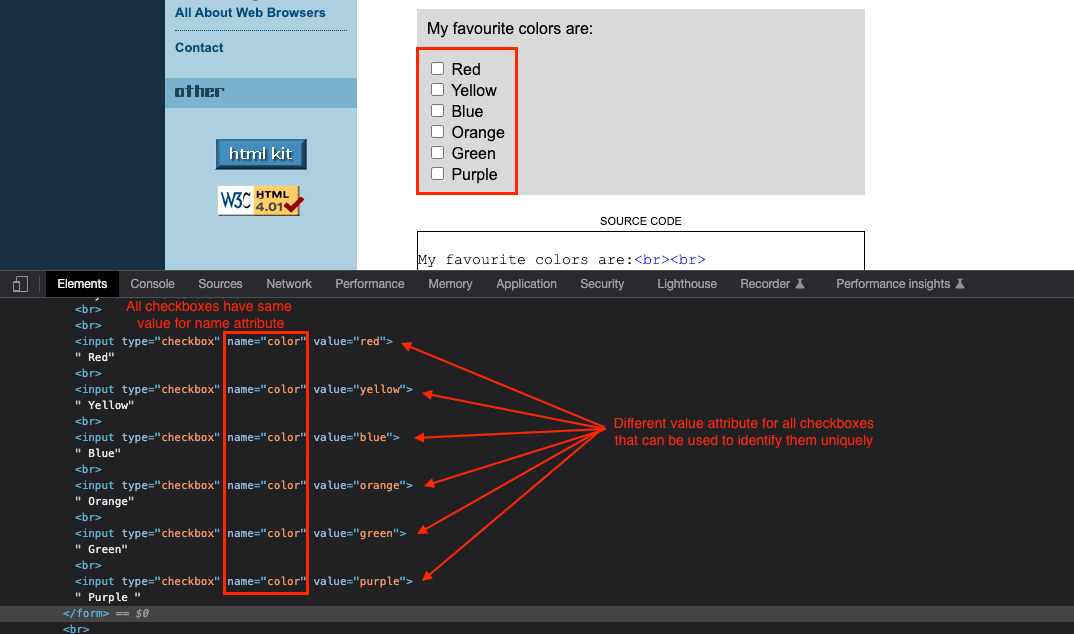Check the Red checkbox

coord(437,69)
